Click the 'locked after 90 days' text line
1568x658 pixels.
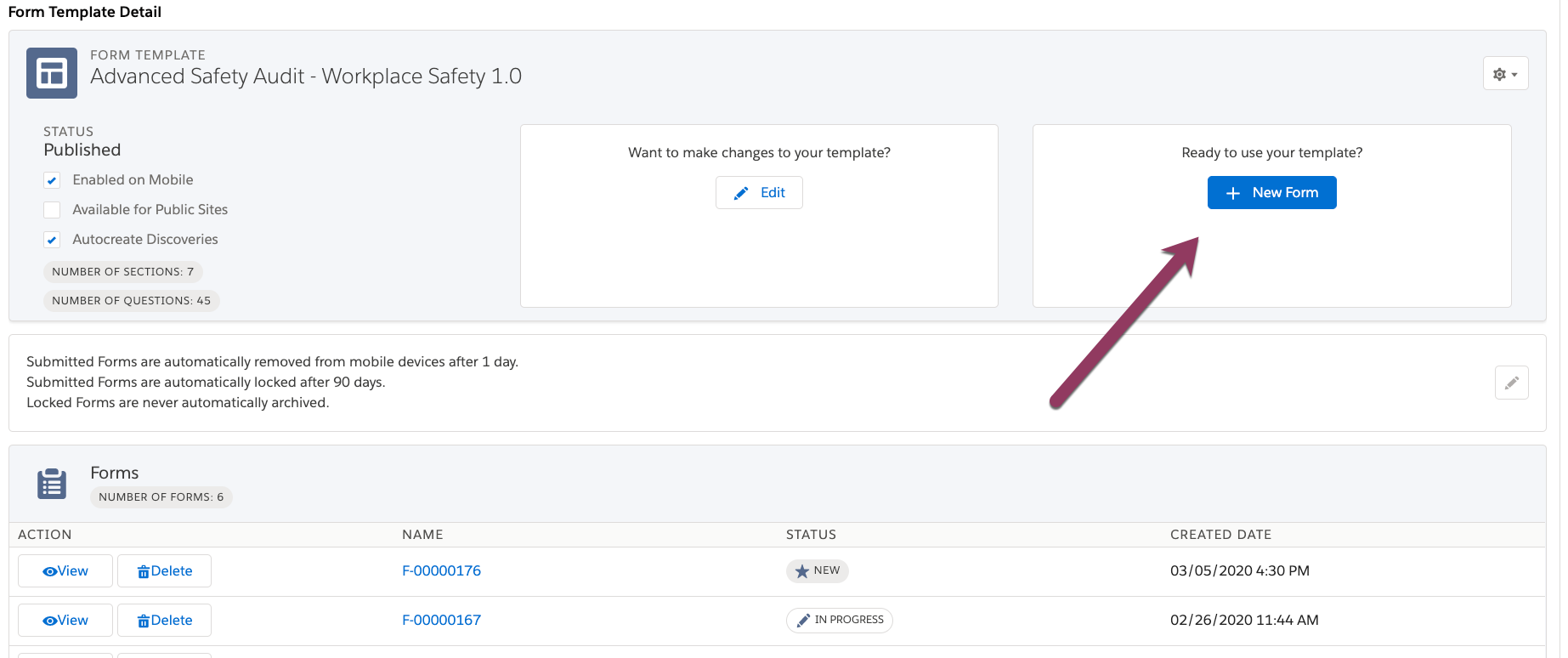tap(206, 383)
